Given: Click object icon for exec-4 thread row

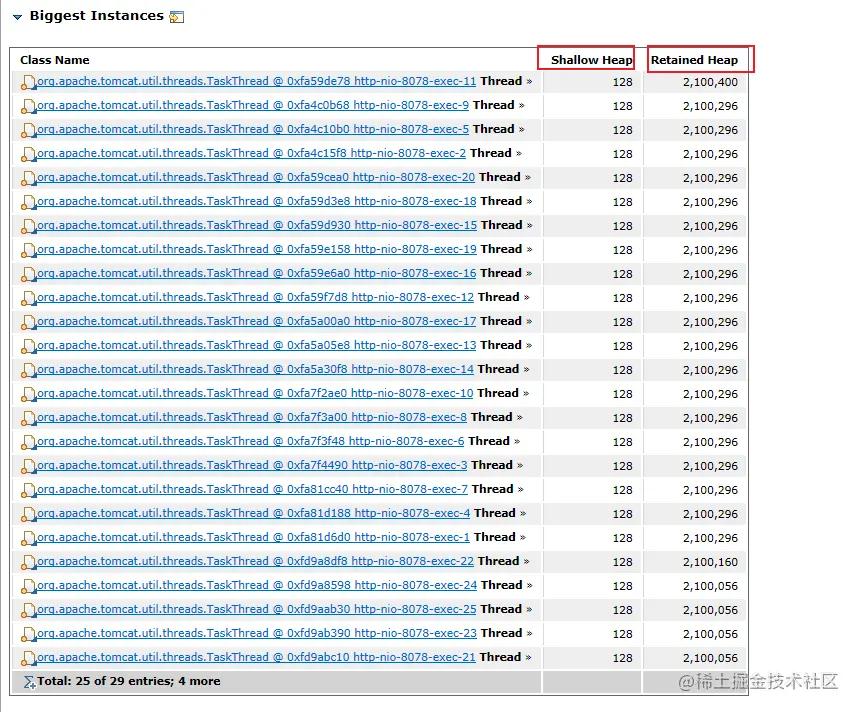Looking at the screenshot, I should click(28, 515).
